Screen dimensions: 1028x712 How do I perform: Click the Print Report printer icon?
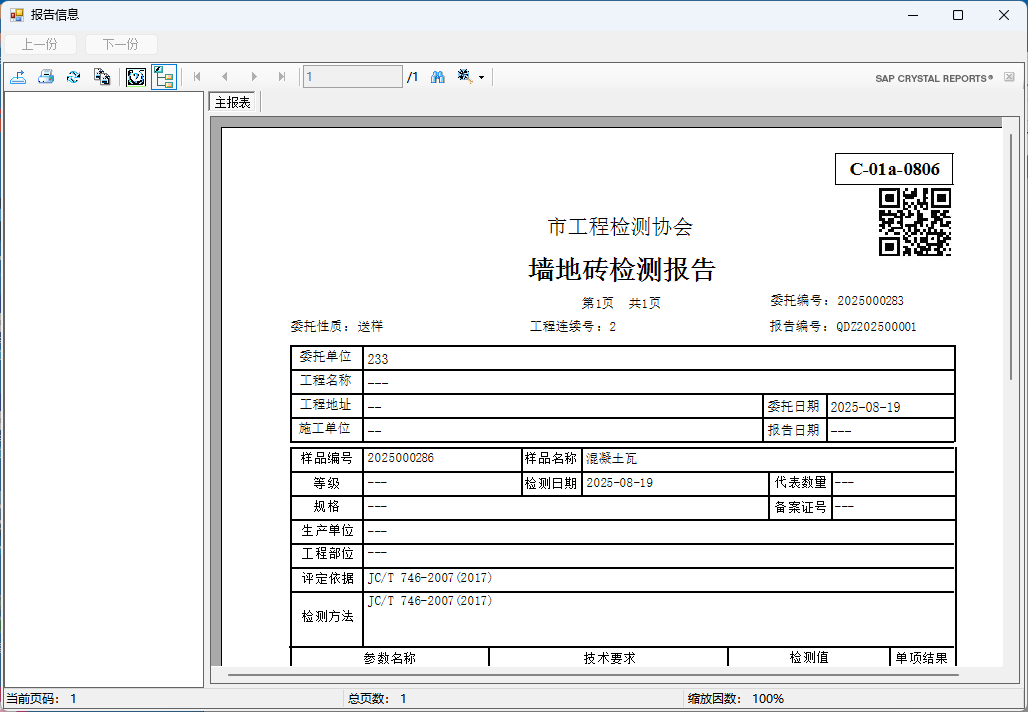tap(46, 77)
